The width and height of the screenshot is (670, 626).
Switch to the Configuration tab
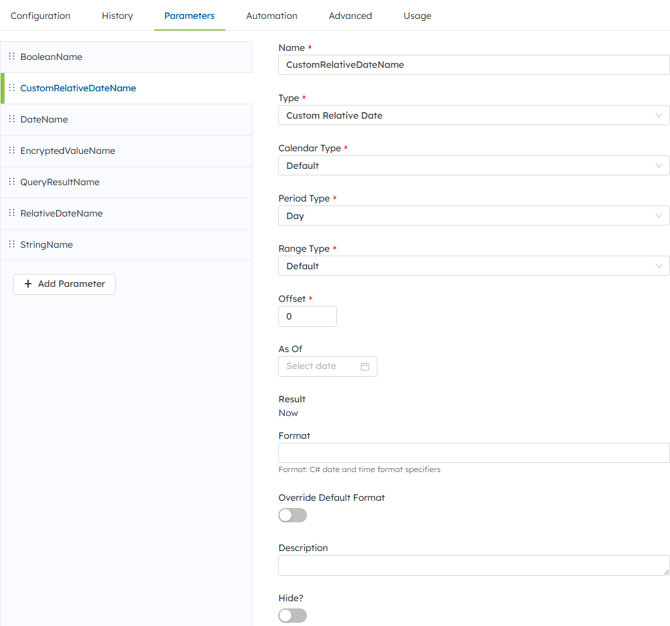pyautogui.click(x=40, y=16)
